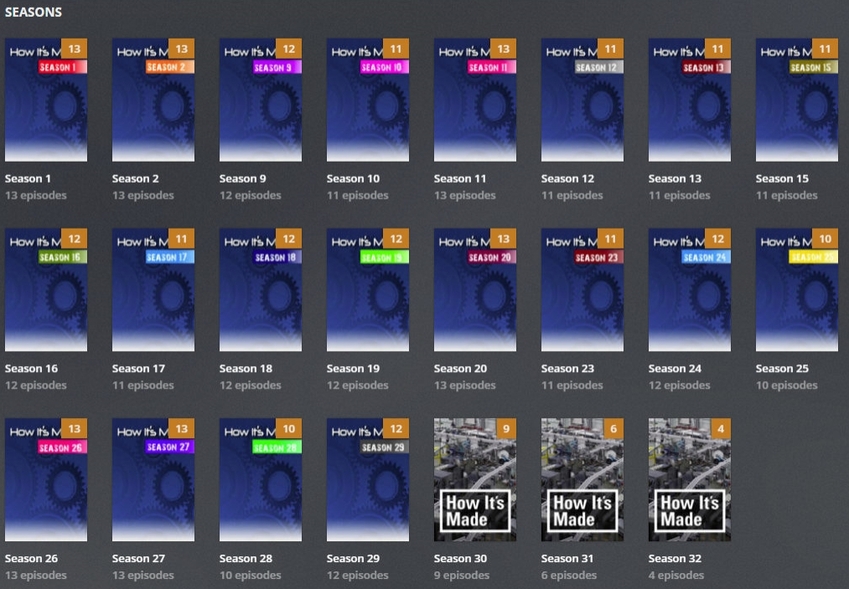Open the Season 18 poster thumbnail

point(260,290)
